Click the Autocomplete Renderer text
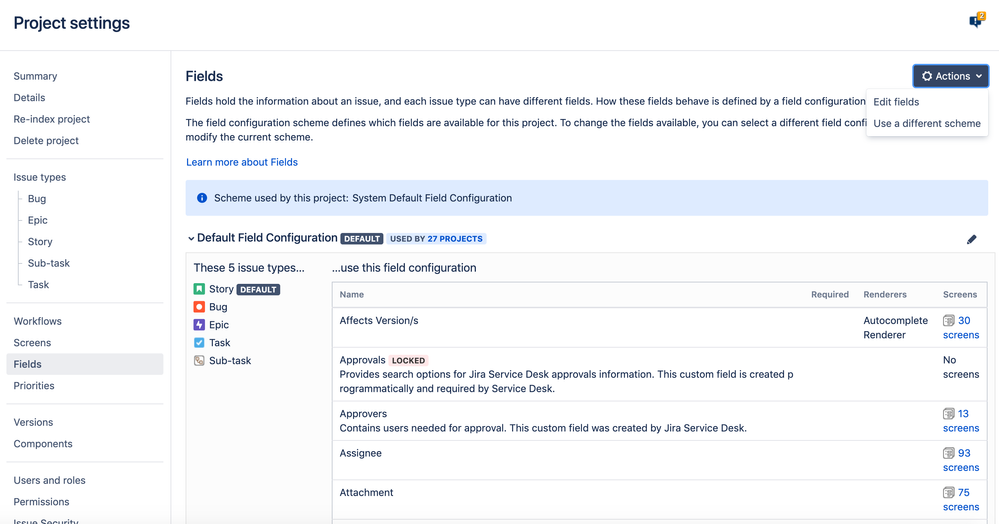This screenshot has height=524, width=999. coord(896,328)
